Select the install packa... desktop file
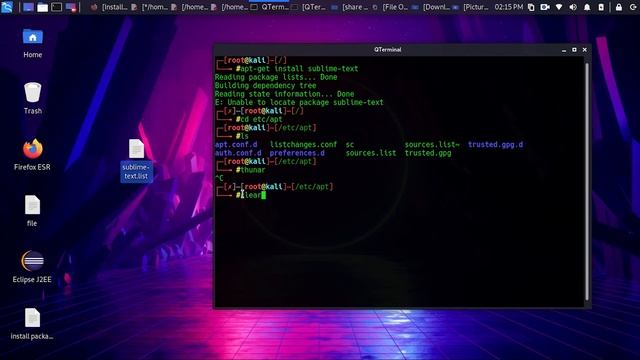The image size is (640, 360). tap(32, 324)
